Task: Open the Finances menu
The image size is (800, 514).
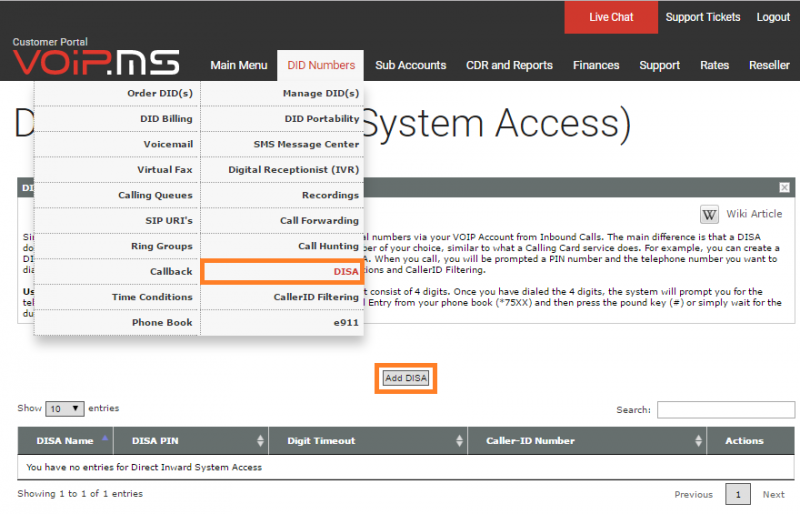Action: point(596,65)
